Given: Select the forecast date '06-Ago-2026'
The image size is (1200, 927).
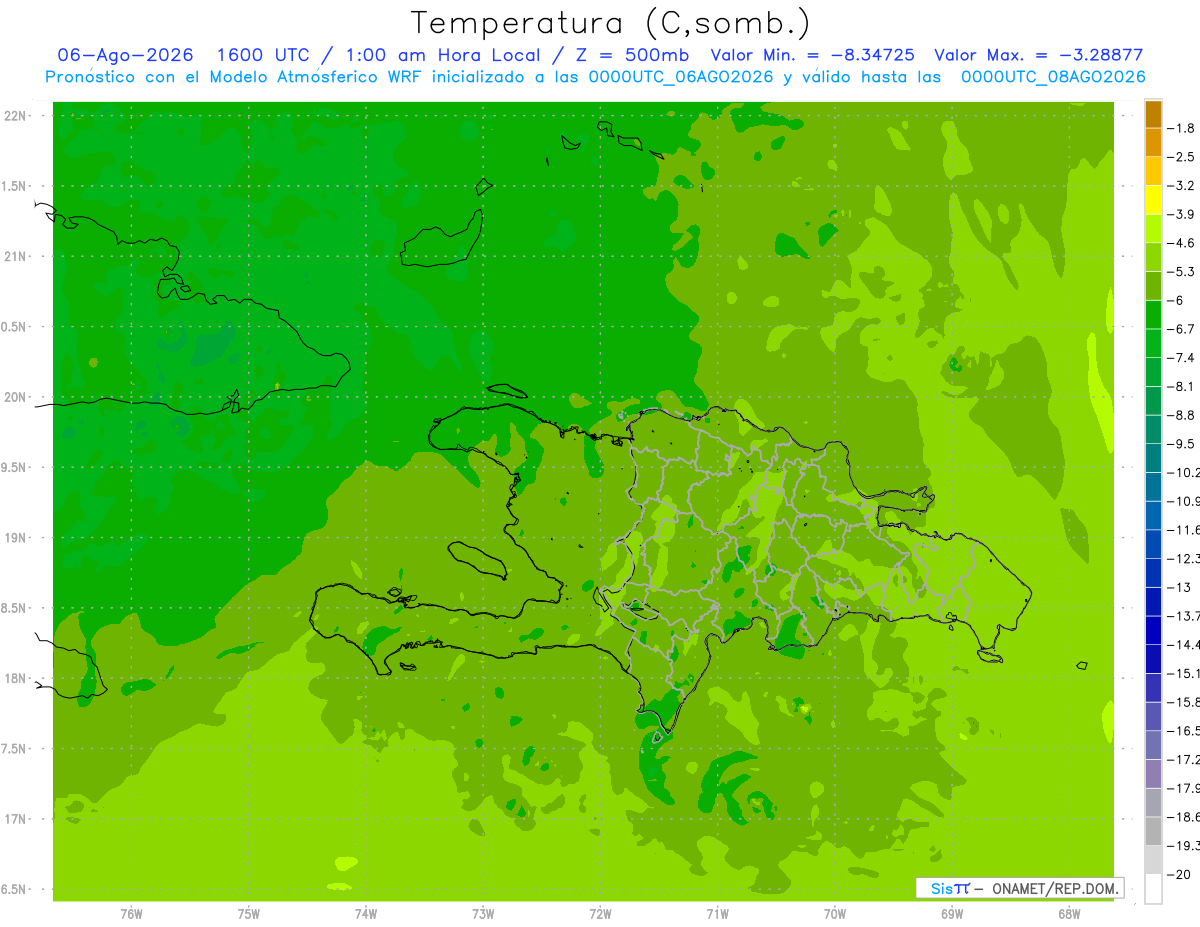Looking at the screenshot, I should pyautogui.click(x=126, y=55).
